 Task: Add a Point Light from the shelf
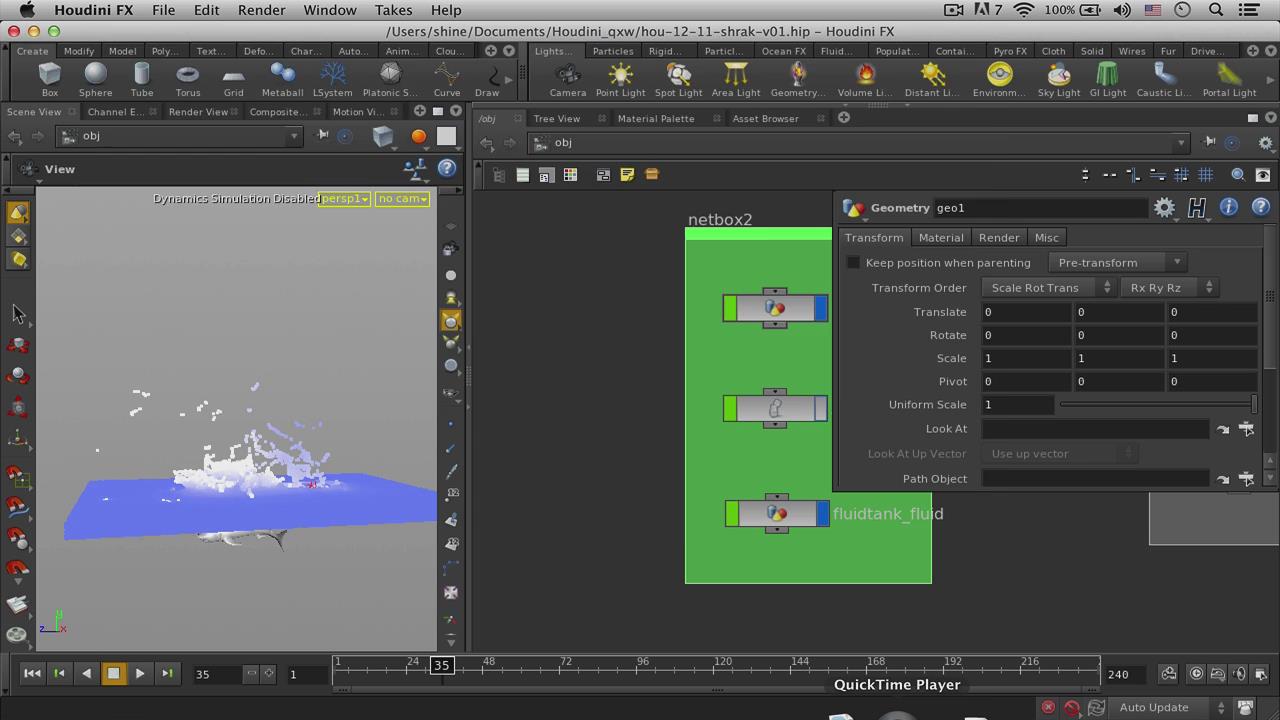(620, 79)
